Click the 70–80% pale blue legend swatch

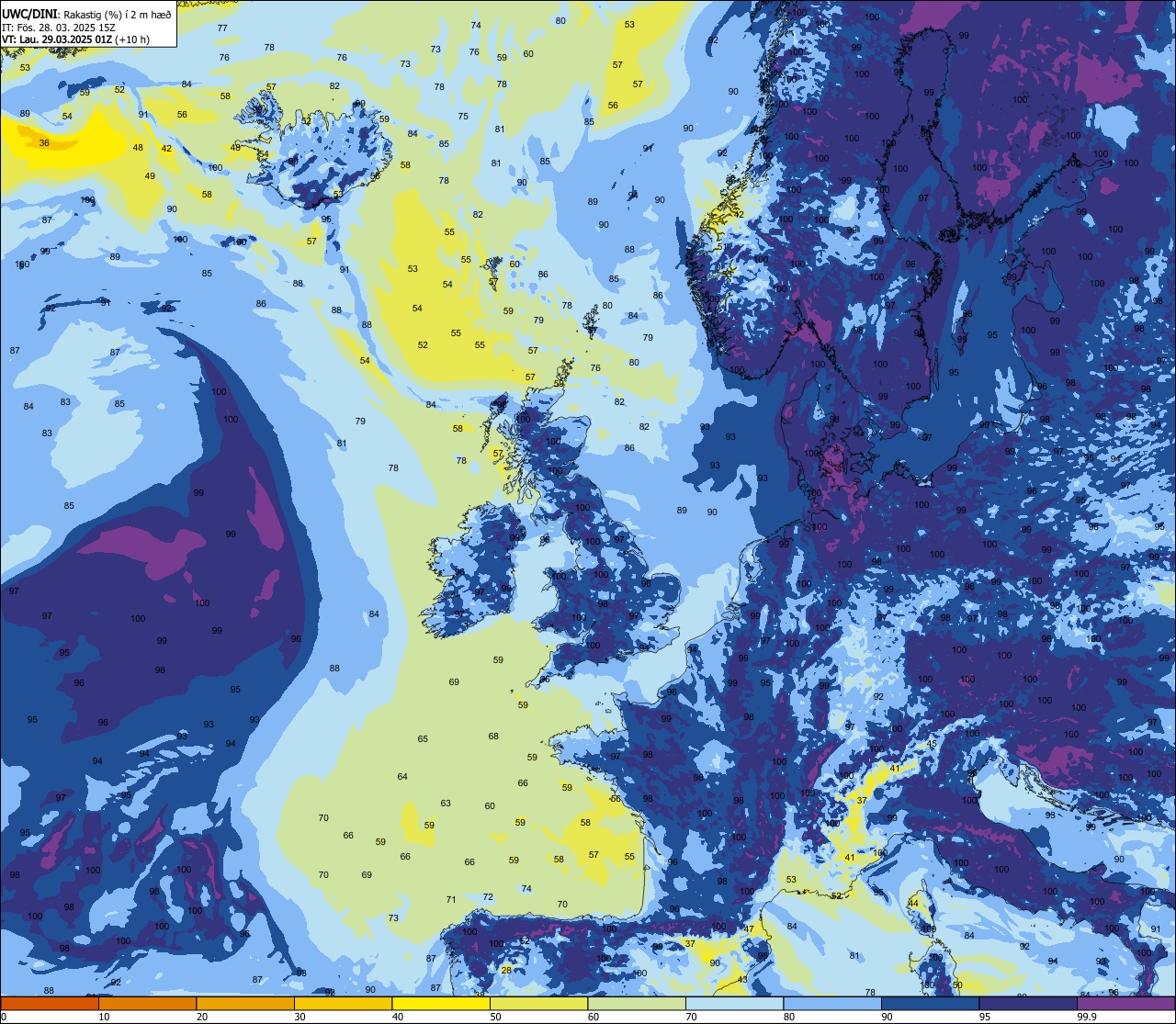tap(734, 1003)
